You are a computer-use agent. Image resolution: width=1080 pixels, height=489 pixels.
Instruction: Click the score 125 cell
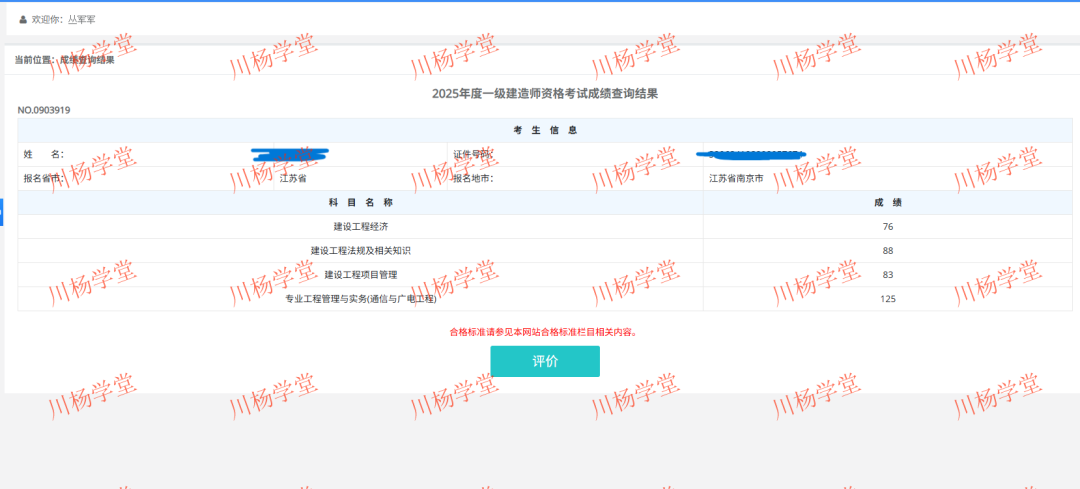tap(887, 298)
